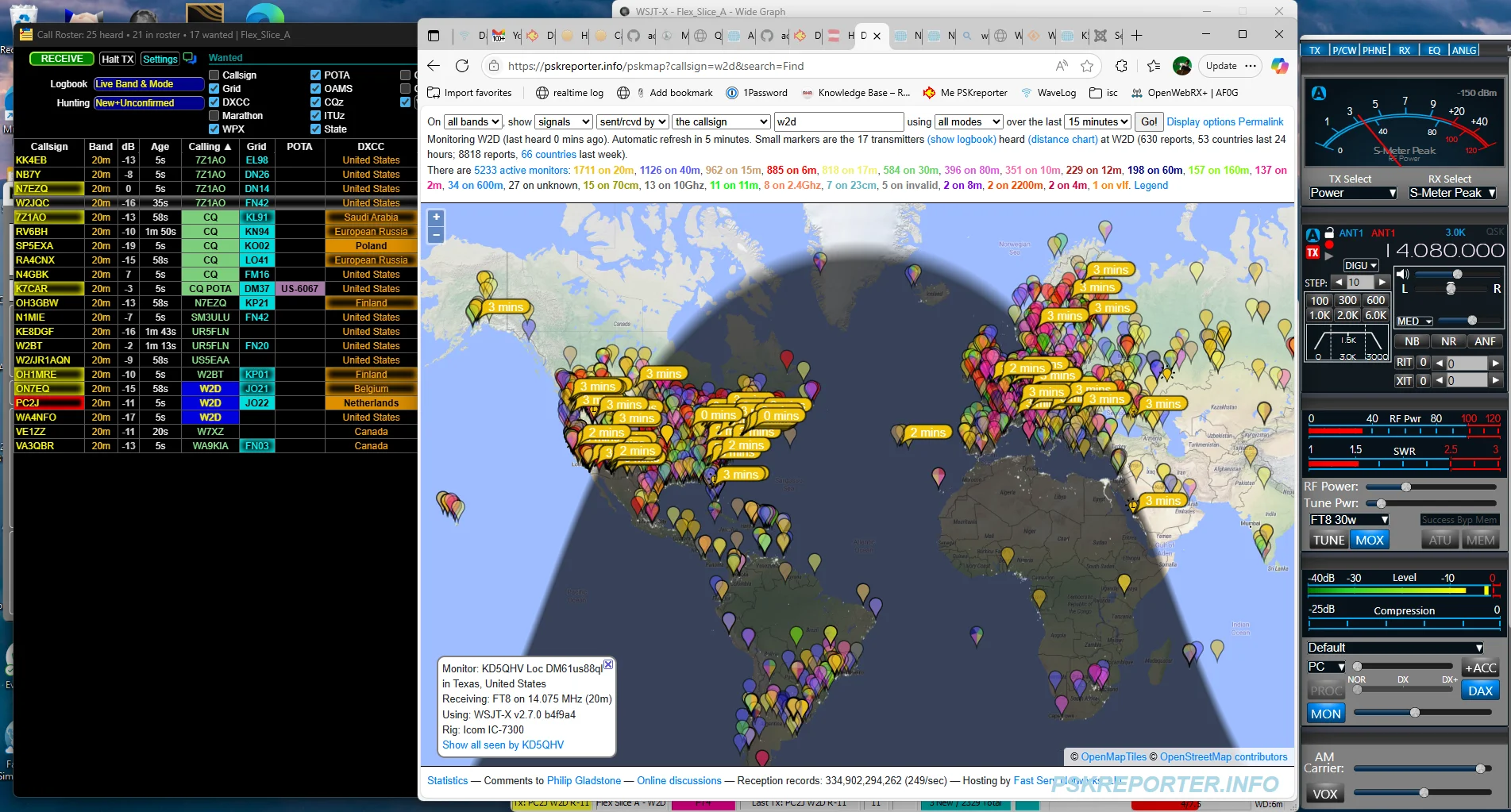Toggle the DXCC wanted checkbox
The width and height of the screenshot is (1511, 812).
coord(214,102)
